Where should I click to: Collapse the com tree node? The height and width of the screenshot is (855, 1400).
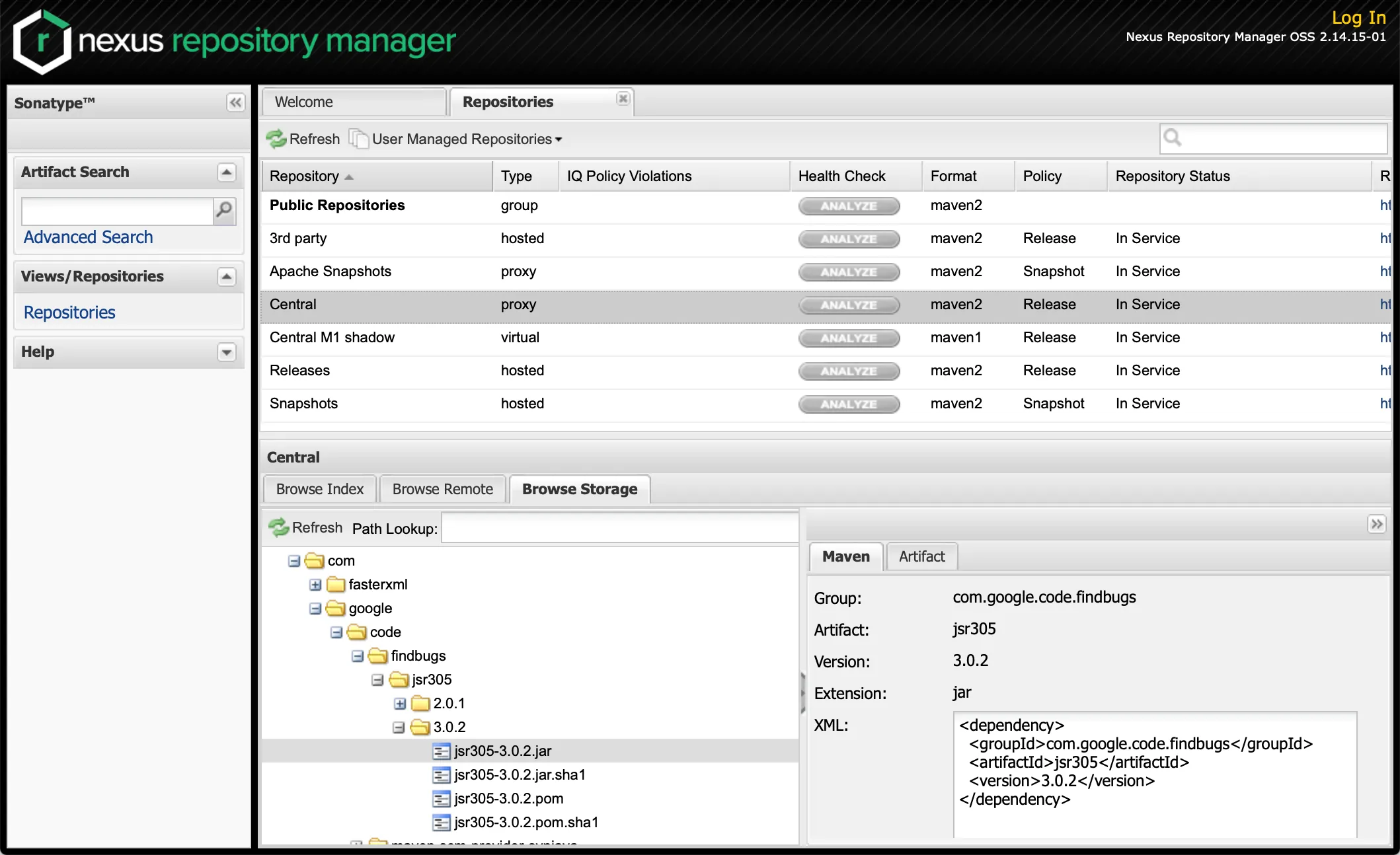tap(294, 561)
